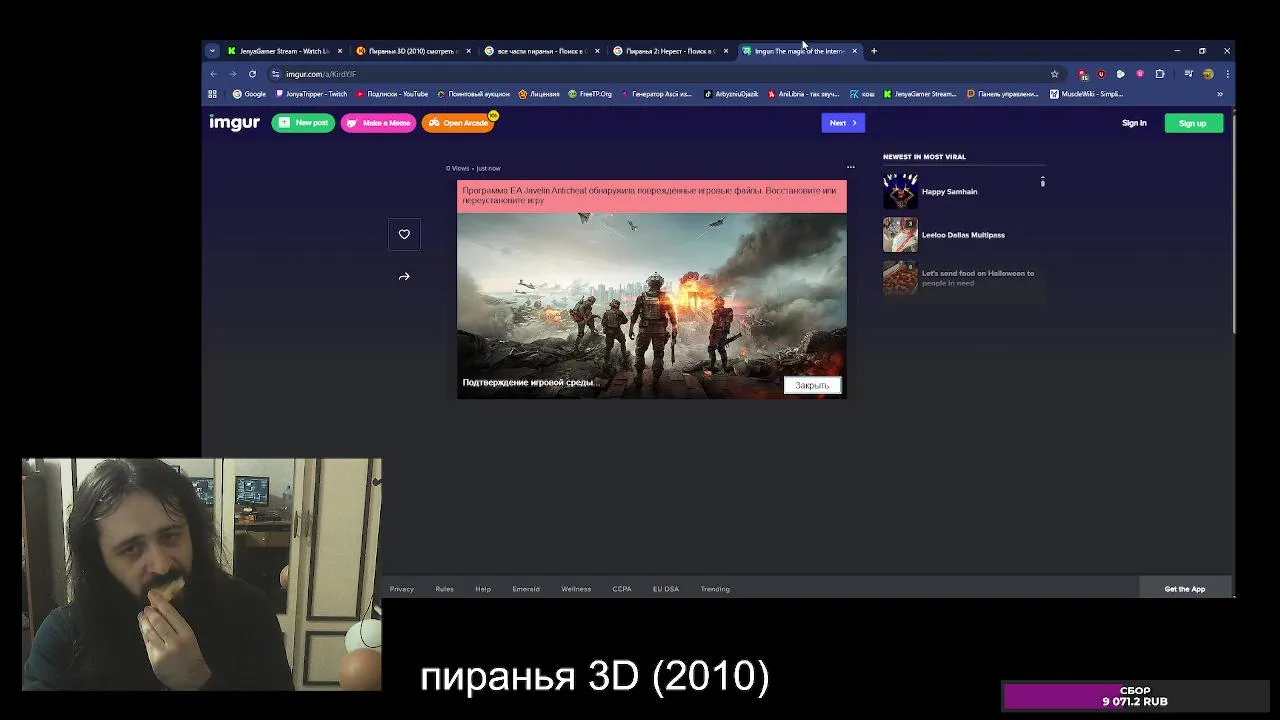Open the red extension with badge 15
The image size is (1280, 720).
click(1083, 74)
